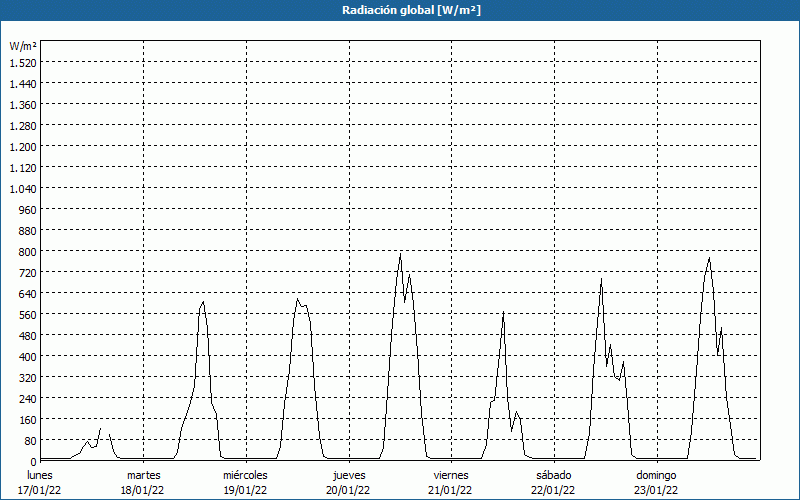Click the 320 y-axis value
The height and width of the screenshot is (500, 800).
pyautogui.click(x=28, y=378)
